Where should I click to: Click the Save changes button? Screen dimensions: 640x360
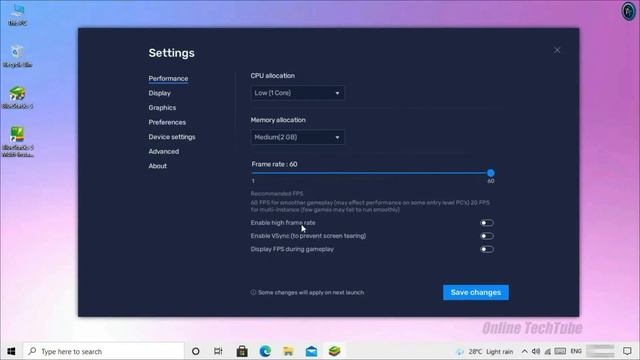point(476,292)
